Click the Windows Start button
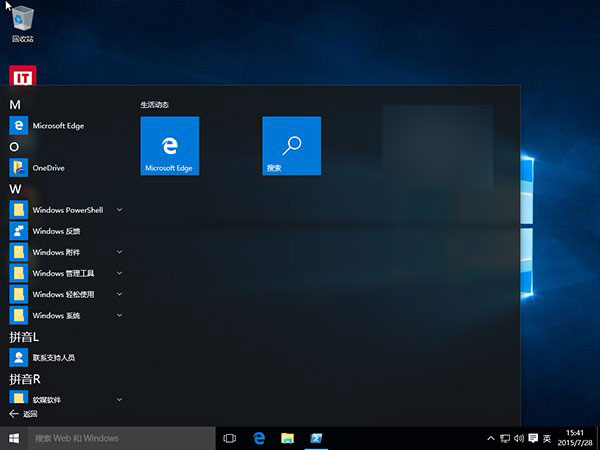The width and height of the screenshot is (600, 450). (x=14, y=438)
